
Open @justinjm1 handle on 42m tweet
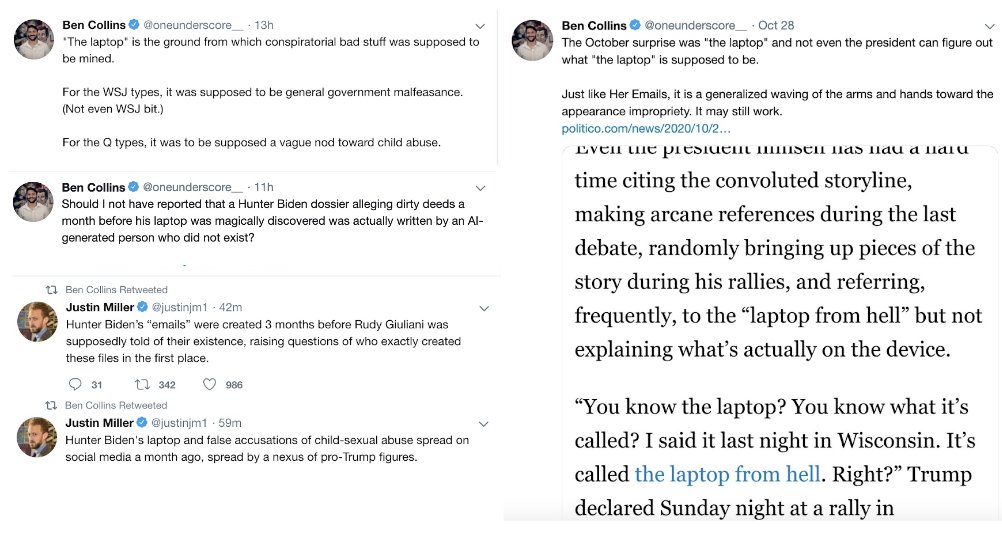coord(179,307)
